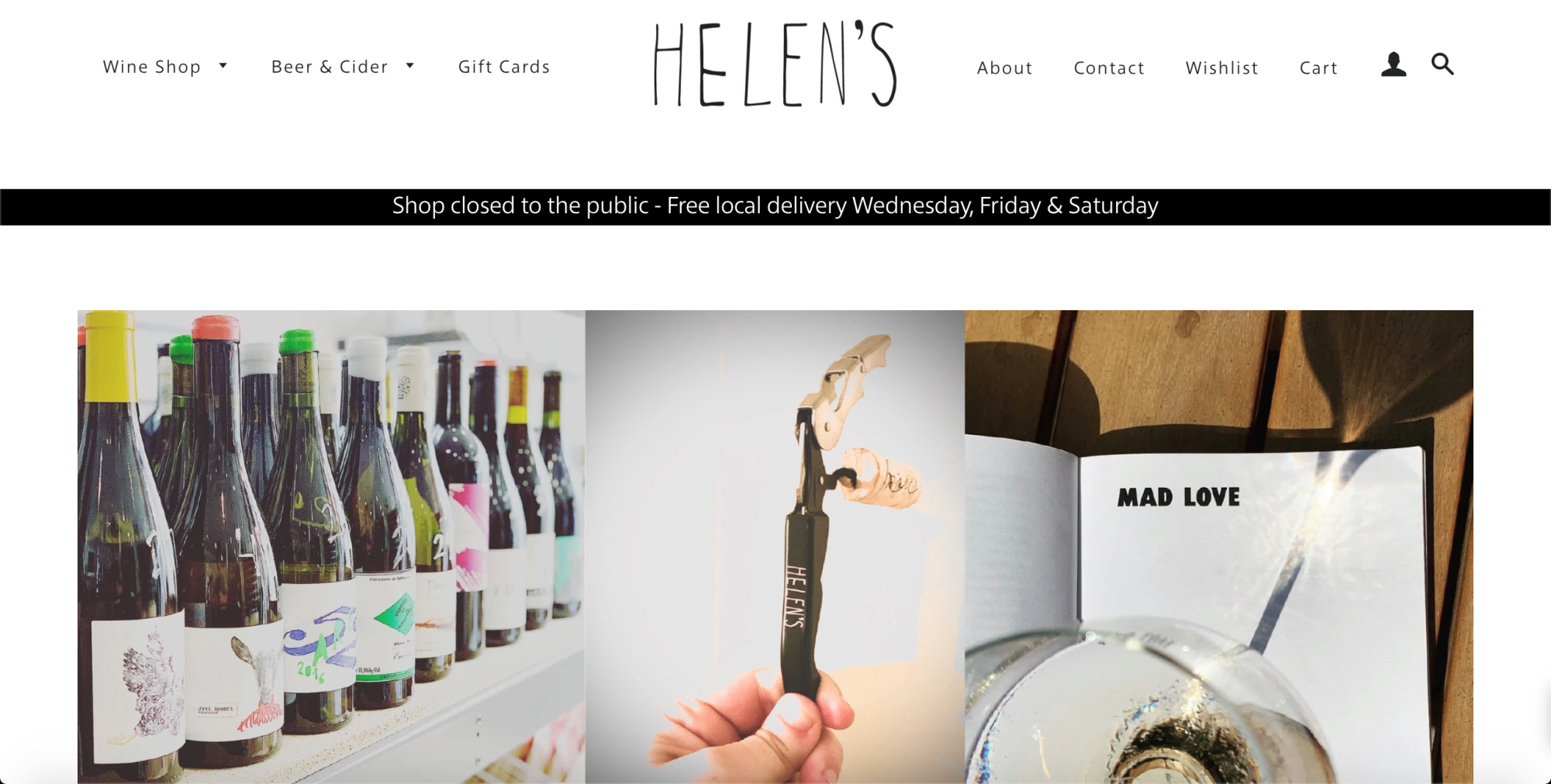Click the Mad Love heading in the book
This screenshot has width=1551, height=784.
point(1179,497)
